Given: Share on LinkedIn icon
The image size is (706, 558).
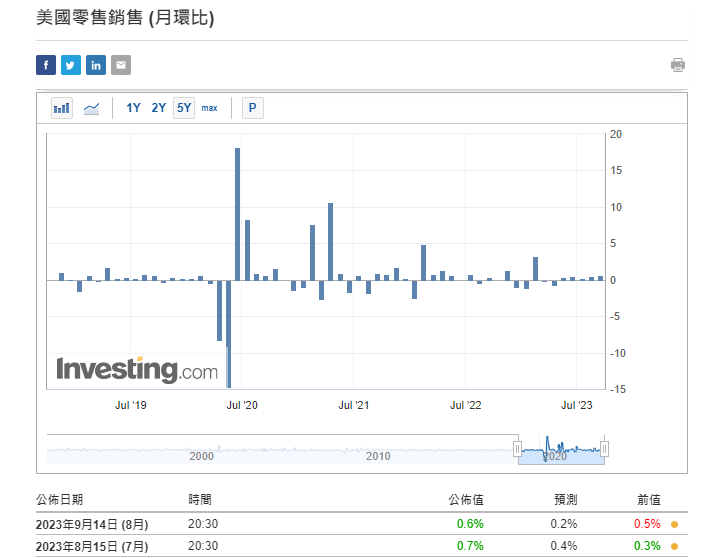Looking at the screenshot, I should click(96, 65).
